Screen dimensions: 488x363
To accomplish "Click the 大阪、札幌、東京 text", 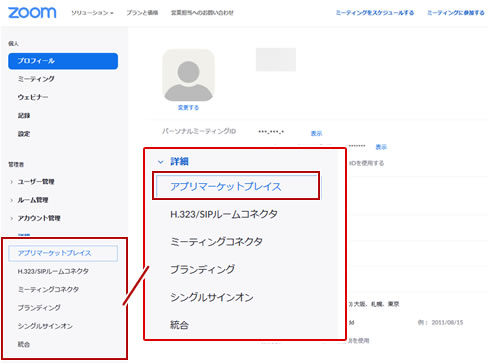I will tap(376, 304).
